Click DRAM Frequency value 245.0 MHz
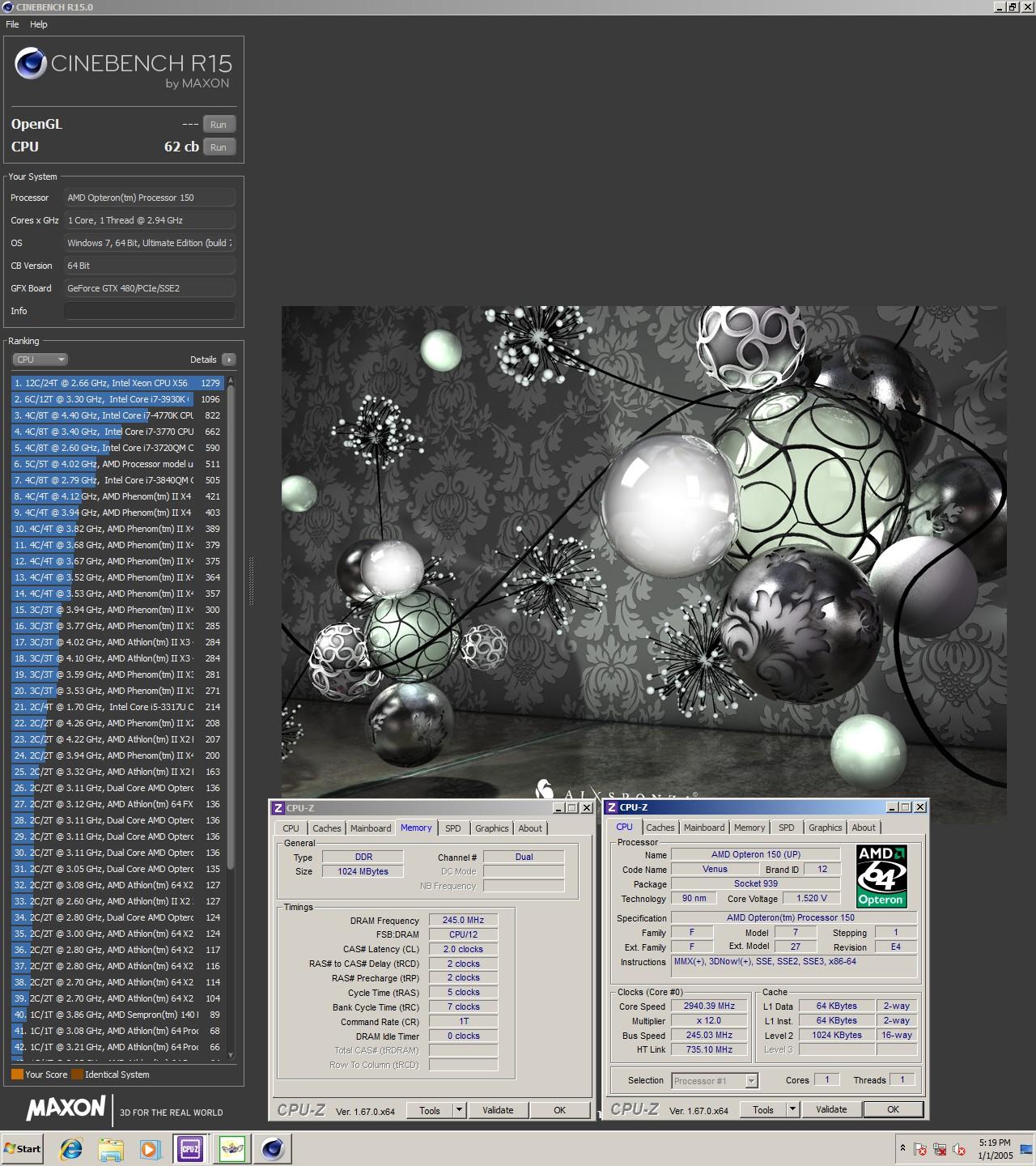 (x=463, y=921)
